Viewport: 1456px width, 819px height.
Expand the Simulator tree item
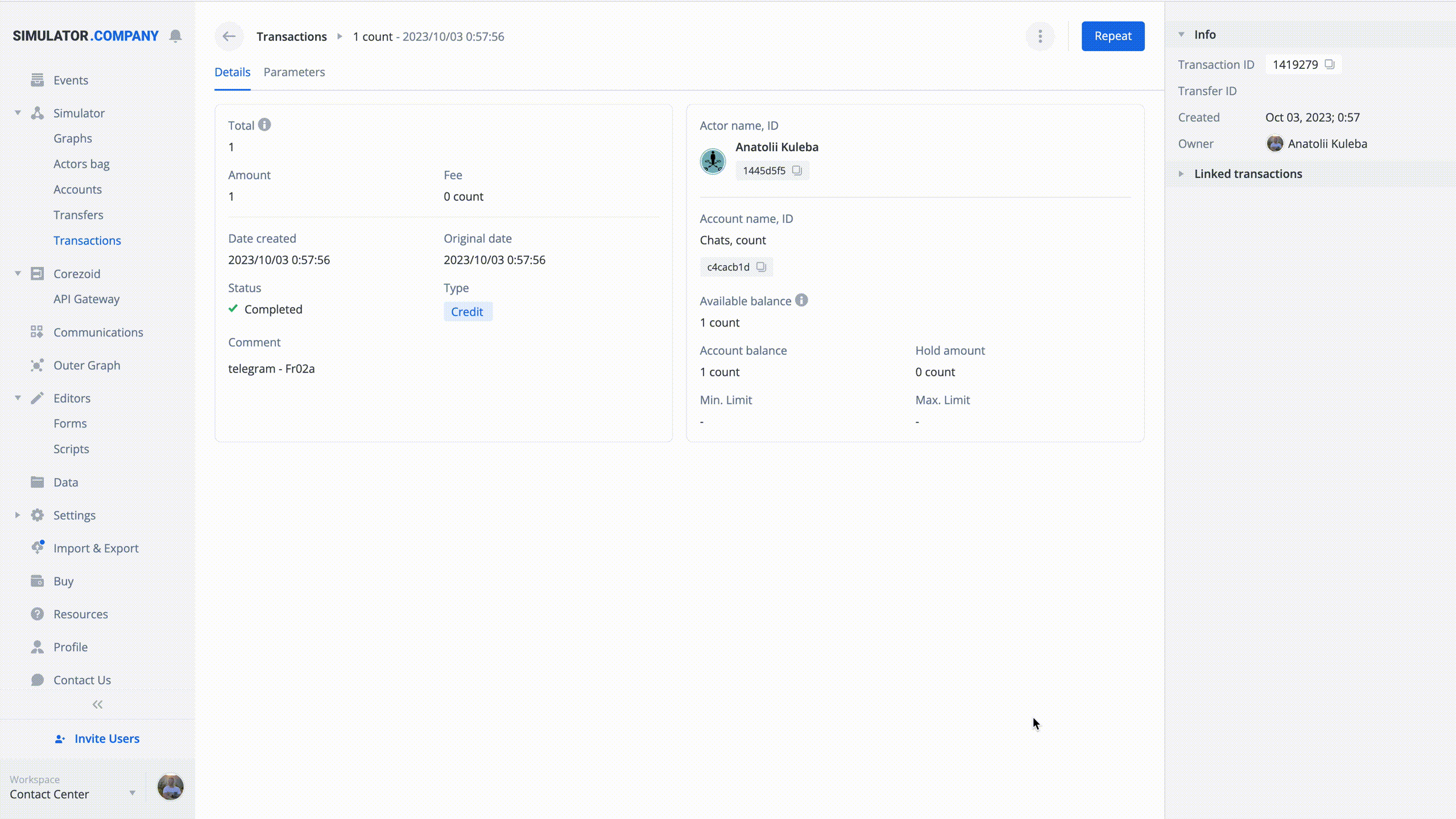tap(18, 113)
